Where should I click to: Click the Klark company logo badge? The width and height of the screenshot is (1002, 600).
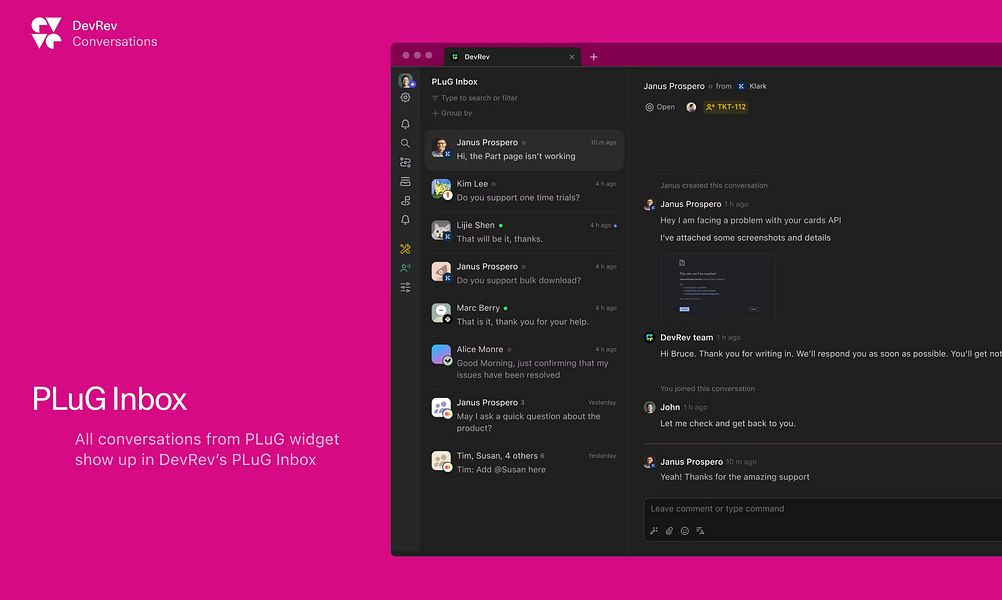(741, 86)
